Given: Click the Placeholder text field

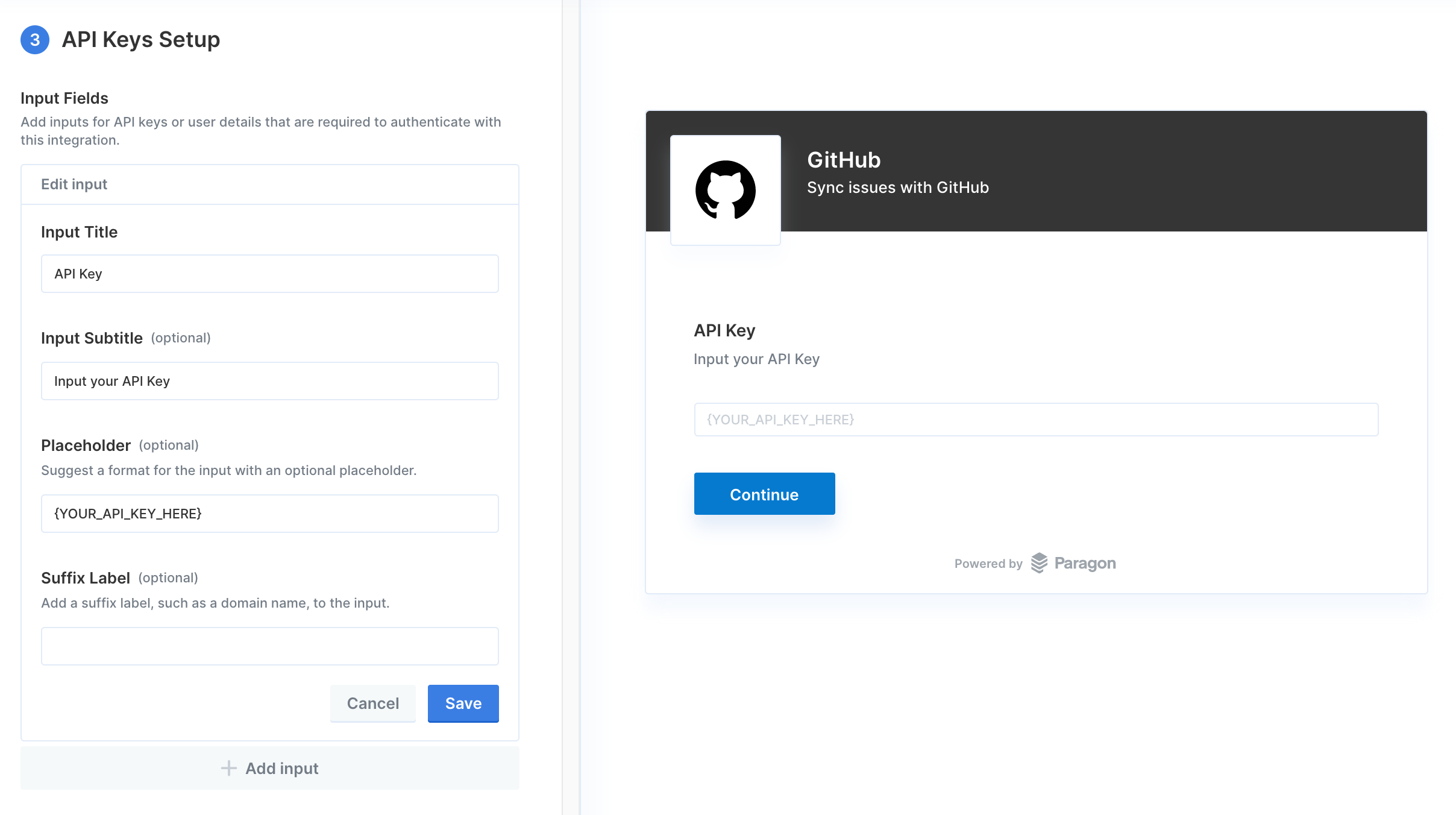Looking at the screenshot, I should click(270, 514).
